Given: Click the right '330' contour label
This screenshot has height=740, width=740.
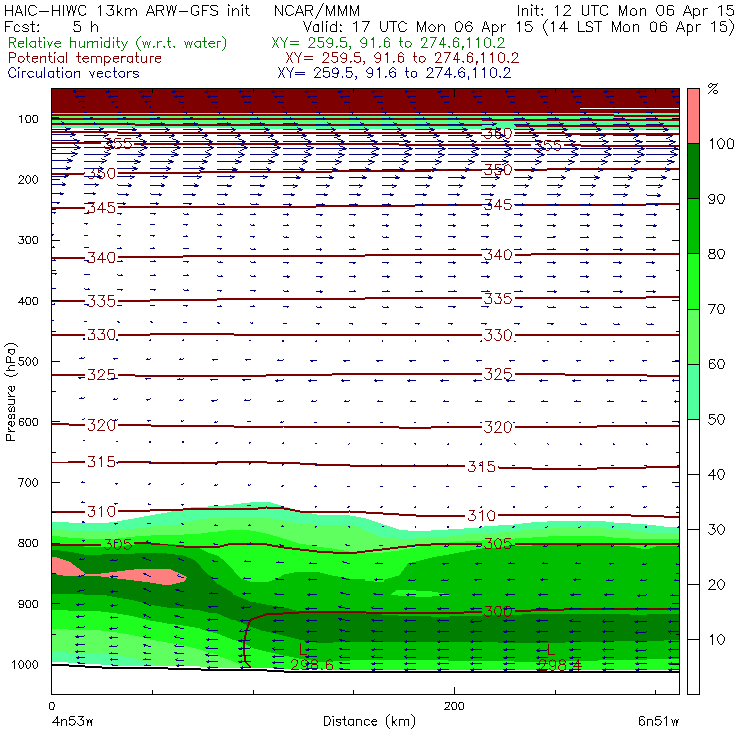Looking at the screenshot, I should tap(498, 335).
